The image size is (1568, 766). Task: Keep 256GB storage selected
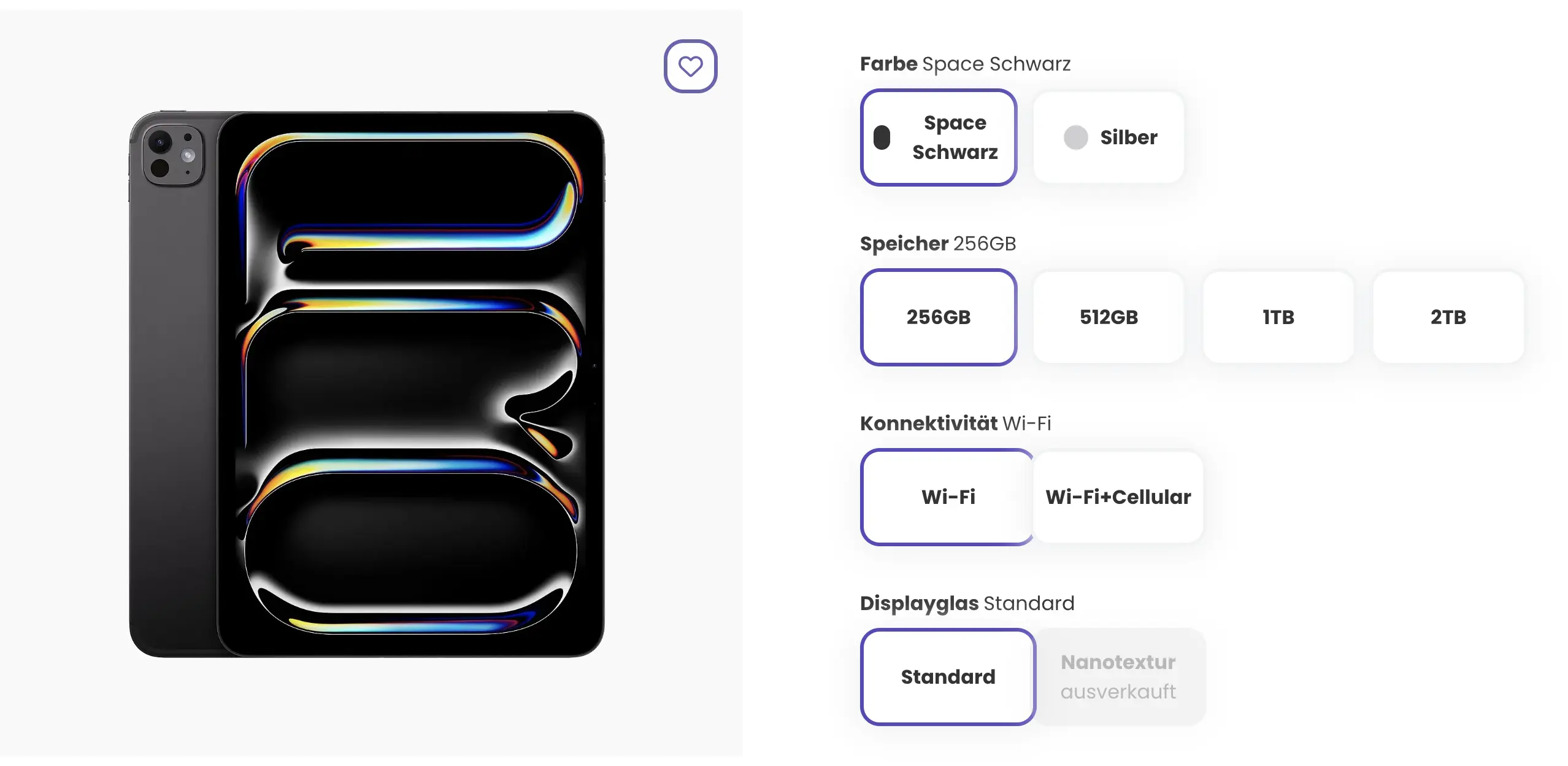pos(939,317)
